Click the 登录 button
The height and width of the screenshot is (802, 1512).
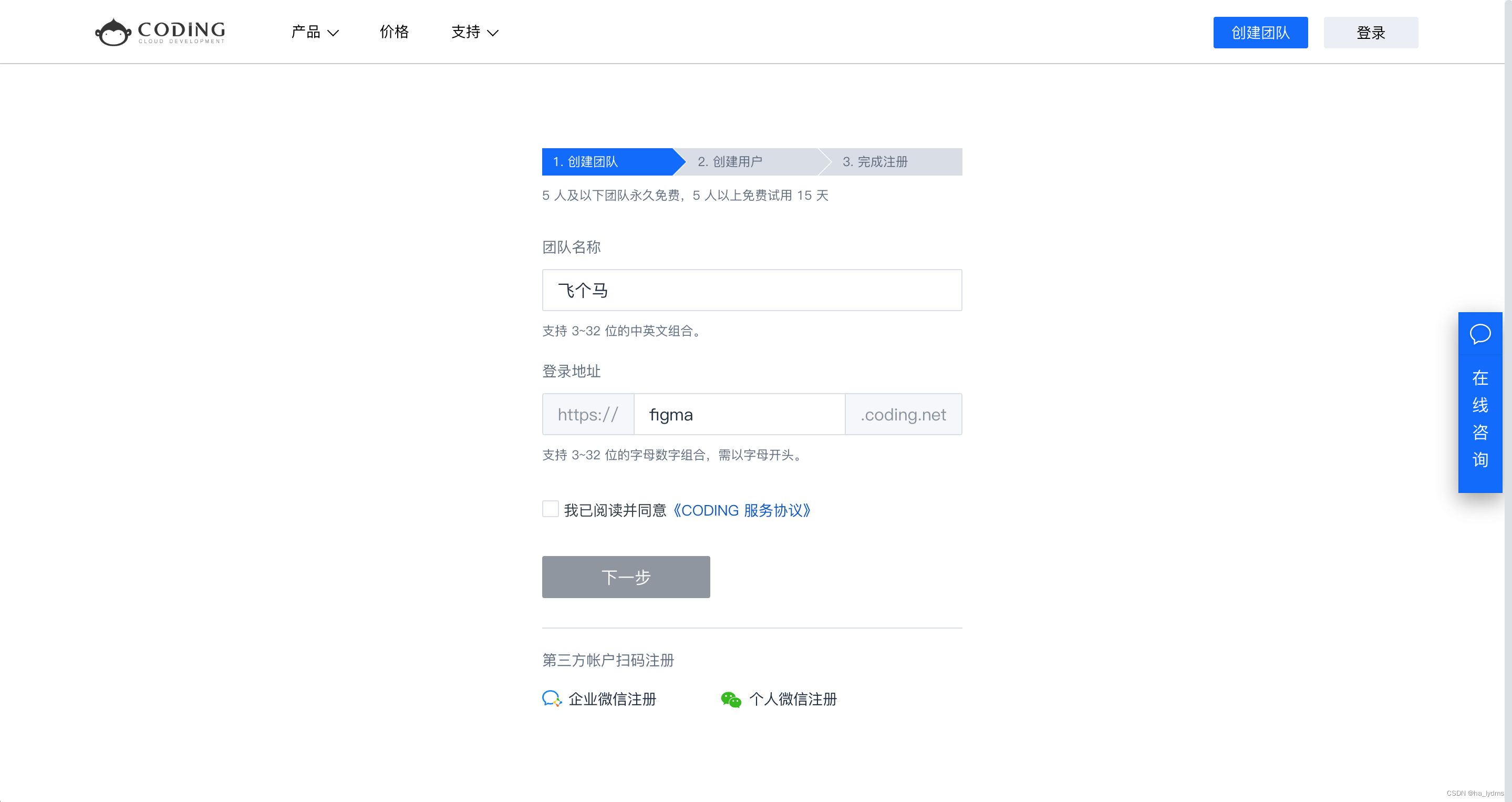[x=1370, y=32]
